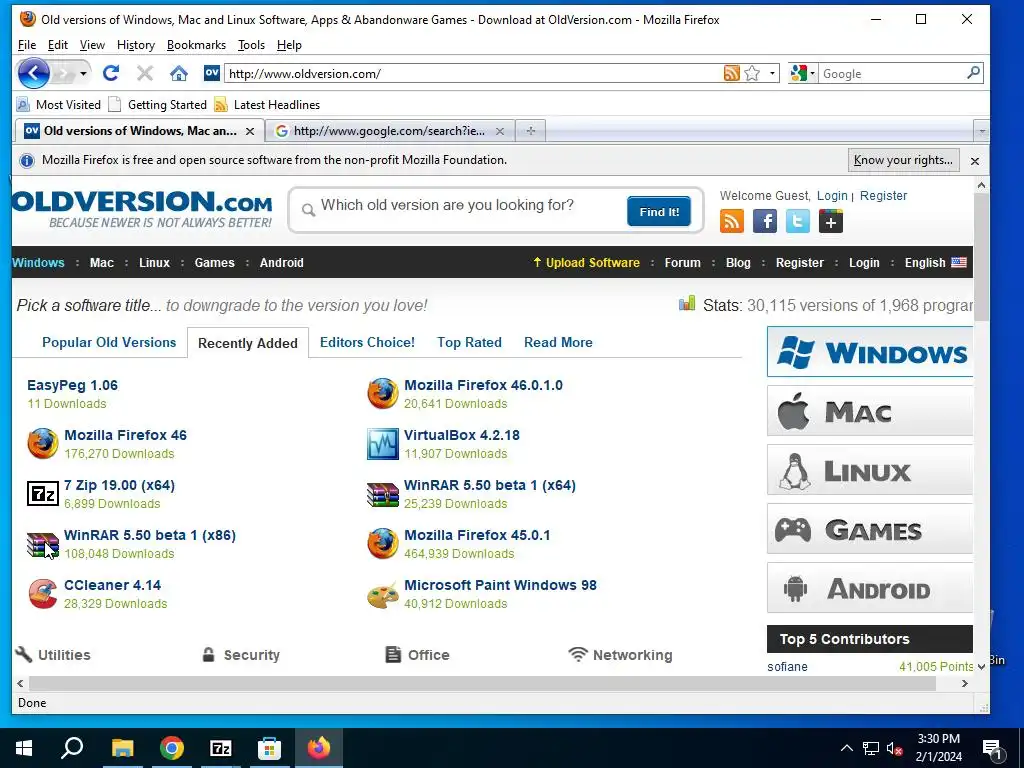Image resolution: width=1024 pixels, height=768 pixels.
Task: Launch Chrome from the taskbar
Action: pos(172,748)
